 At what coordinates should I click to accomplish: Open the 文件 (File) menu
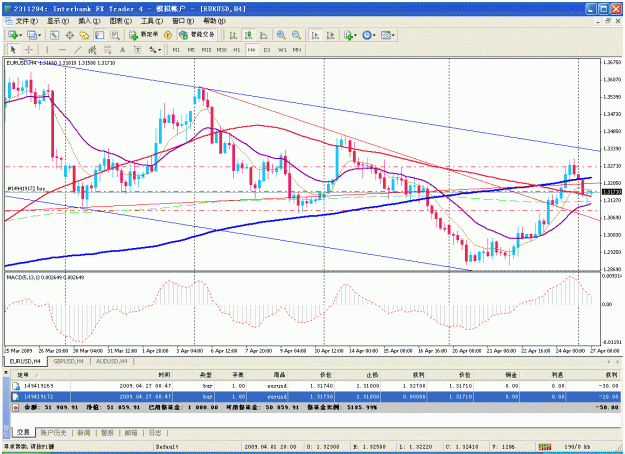click(26, 21)
